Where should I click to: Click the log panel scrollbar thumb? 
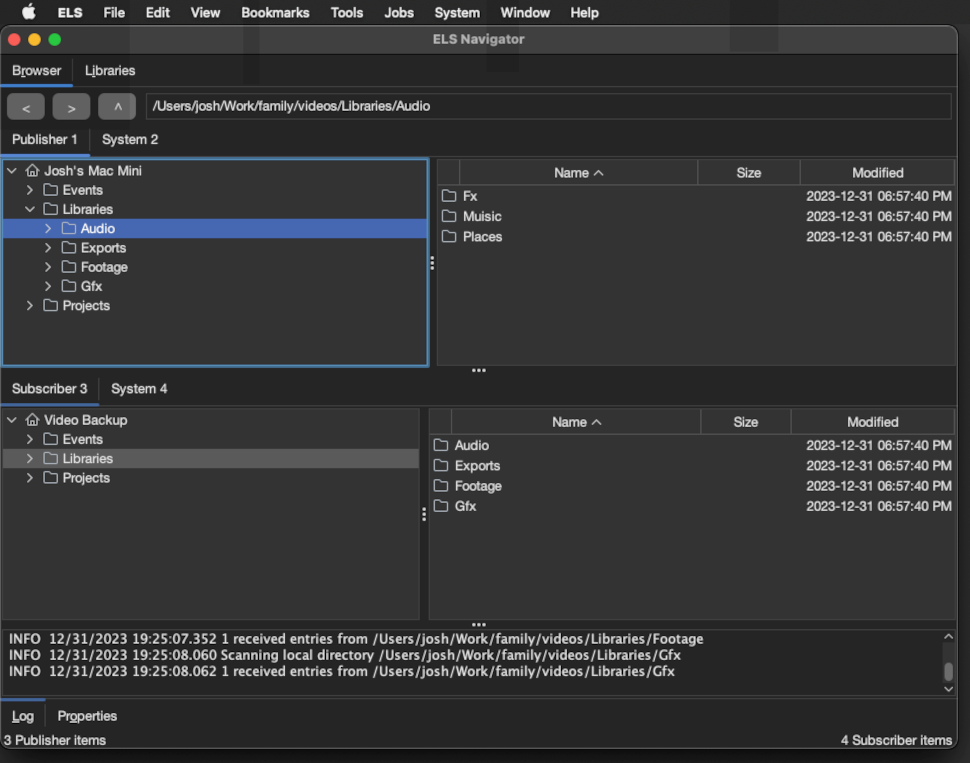(x=948, y=671)
